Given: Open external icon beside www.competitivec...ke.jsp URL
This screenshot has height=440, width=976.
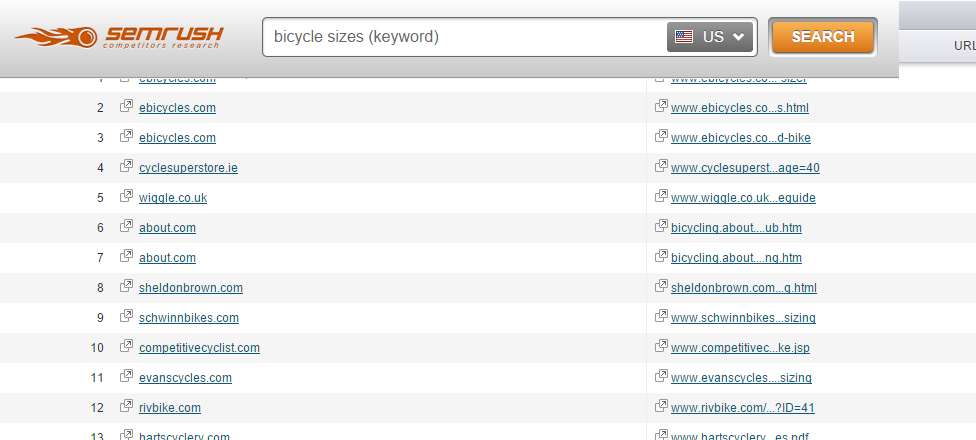Looking at the screenshot, I should (661, 345).
